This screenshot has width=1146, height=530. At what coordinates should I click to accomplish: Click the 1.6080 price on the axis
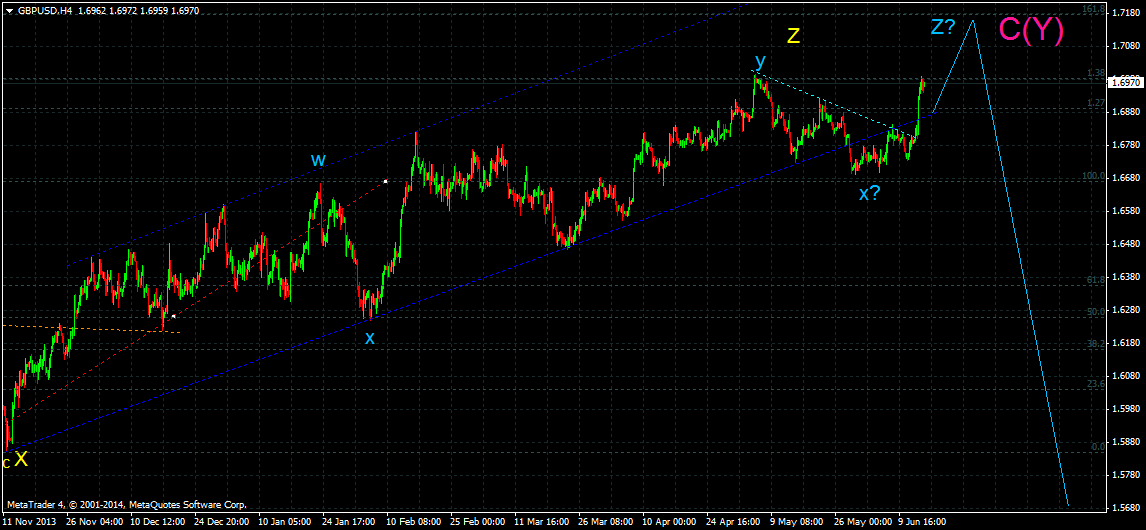tap(1126, 376)
